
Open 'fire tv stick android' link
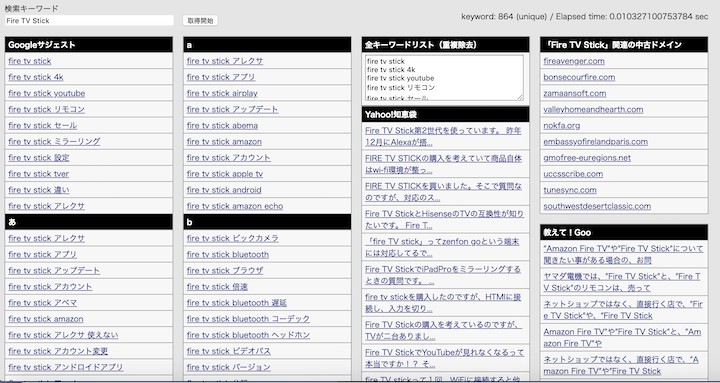click(x=224, y=190)
